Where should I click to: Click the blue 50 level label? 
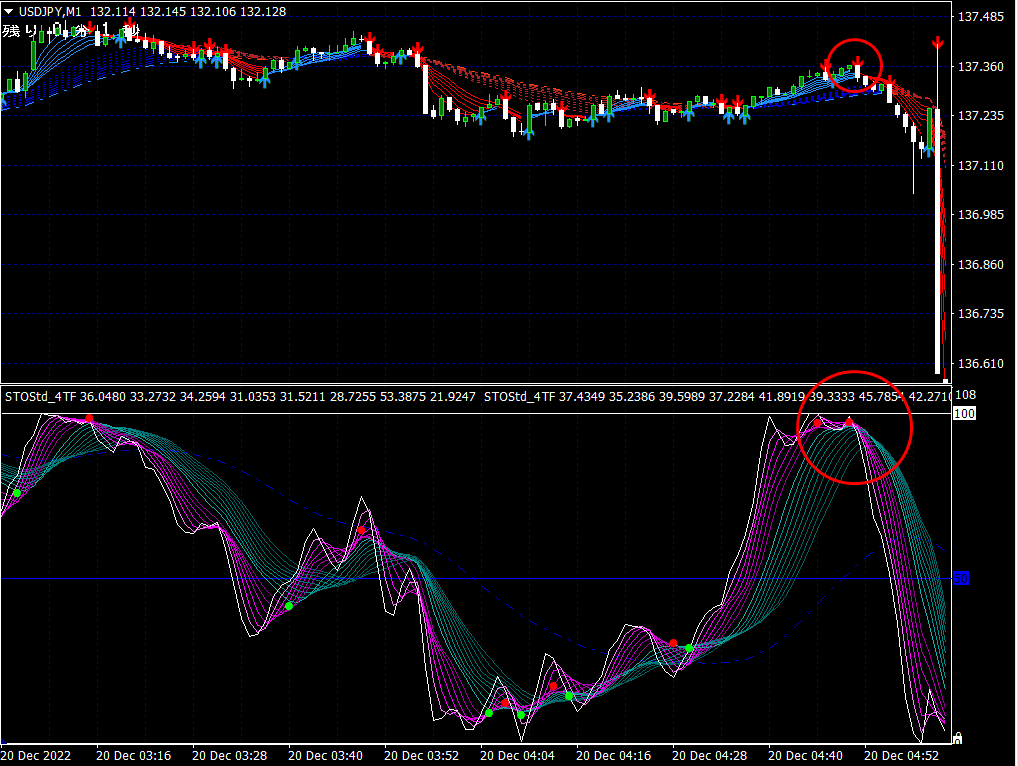(961, 578)
